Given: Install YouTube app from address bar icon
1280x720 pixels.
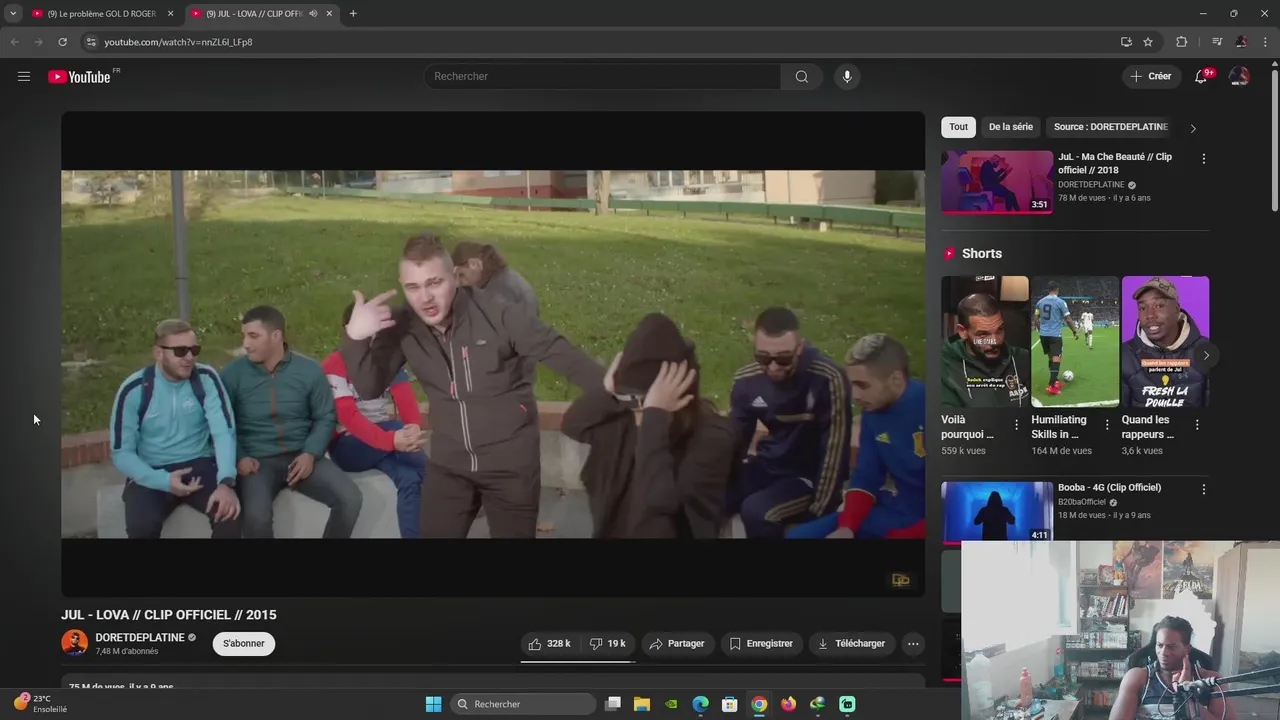Looking at the screenshot, I should 1126,42.
